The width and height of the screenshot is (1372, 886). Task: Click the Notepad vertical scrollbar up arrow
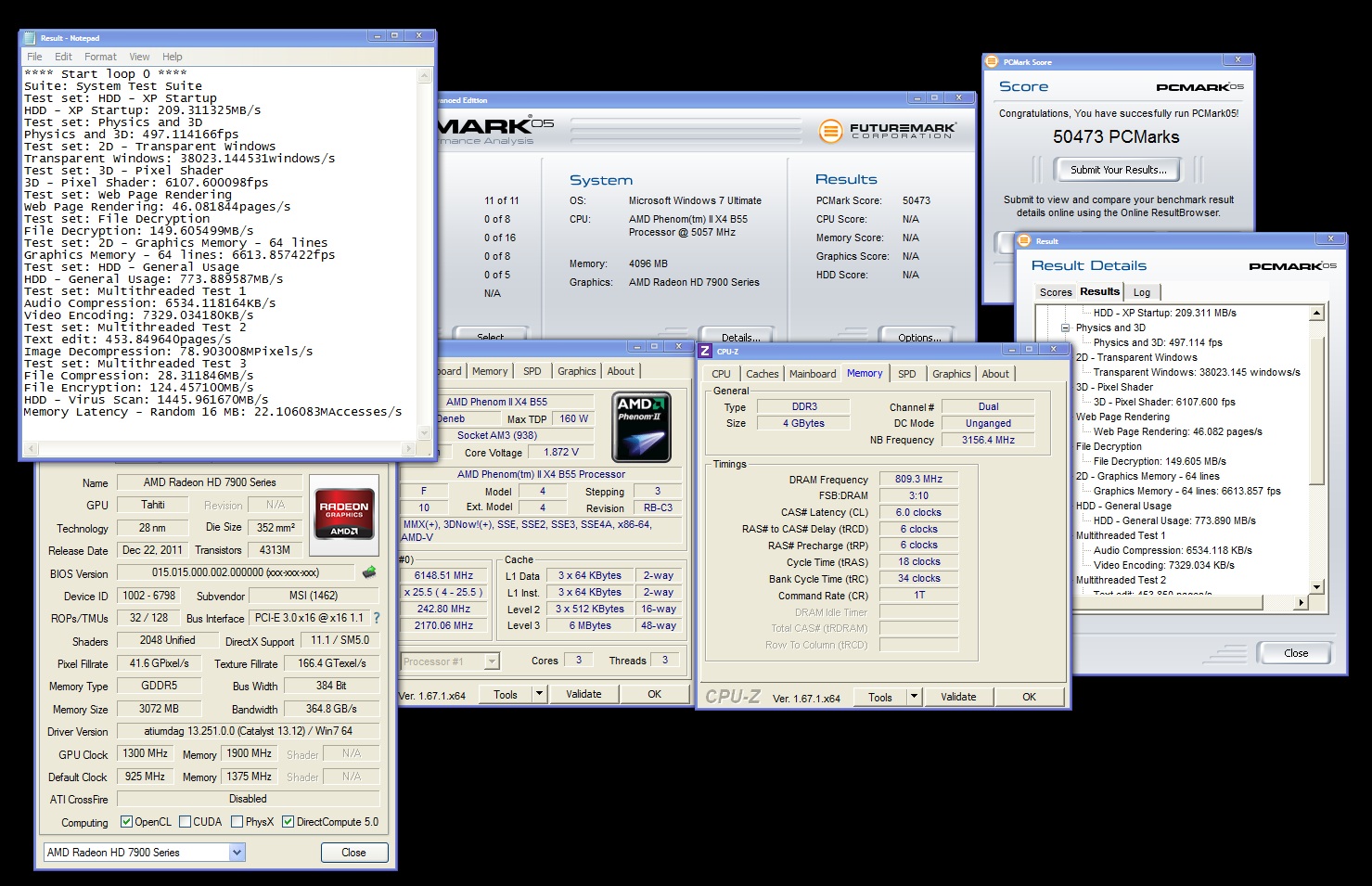(x=426, y=76)
